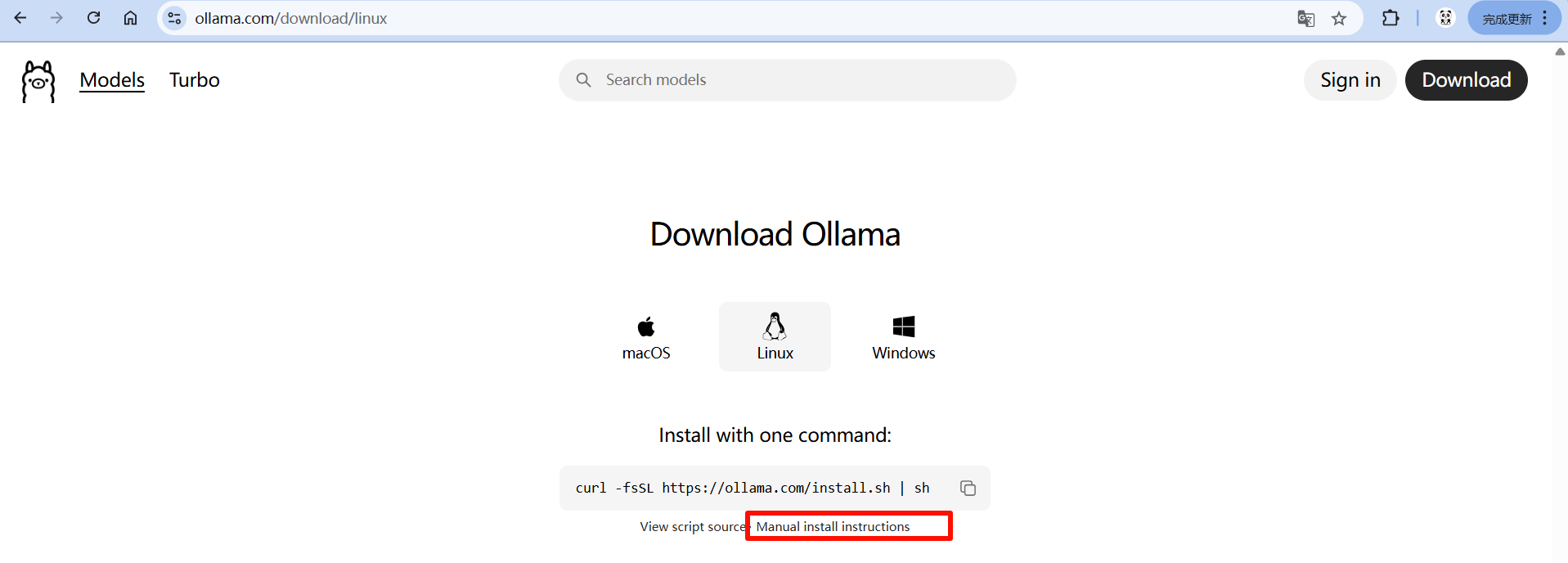Image resolution: width=1568 pixels, height=563 pixels.
Task: Open Manual install instructions link
Action: (833, 527)
